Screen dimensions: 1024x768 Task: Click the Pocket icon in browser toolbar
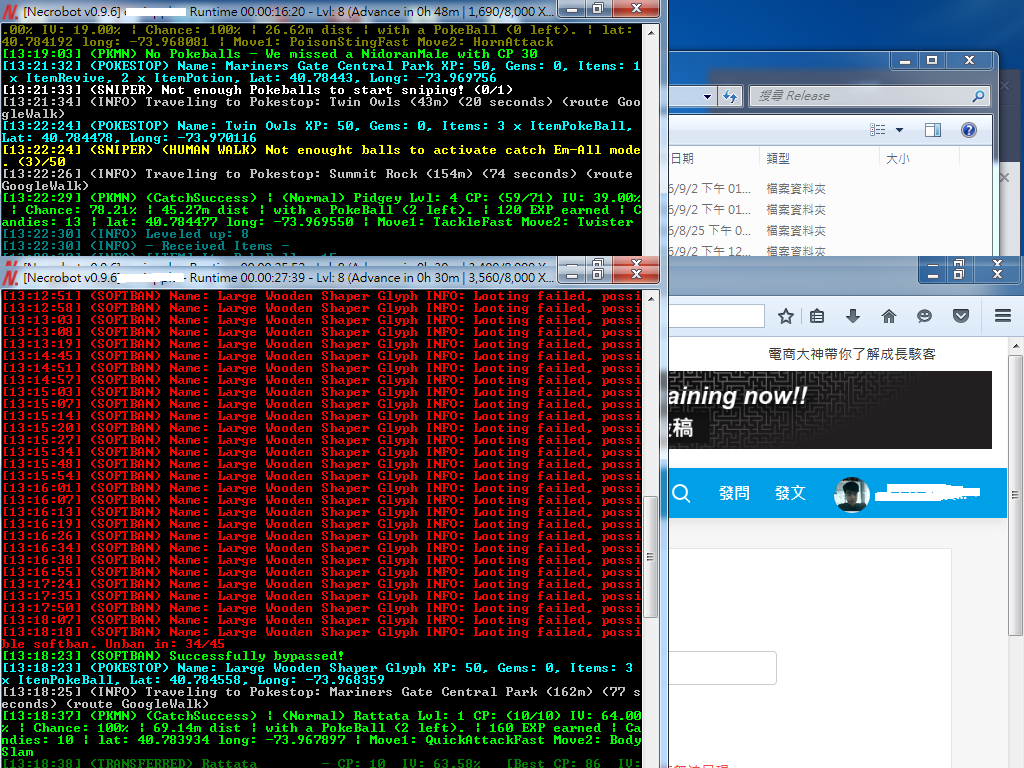tap(961, 317)
